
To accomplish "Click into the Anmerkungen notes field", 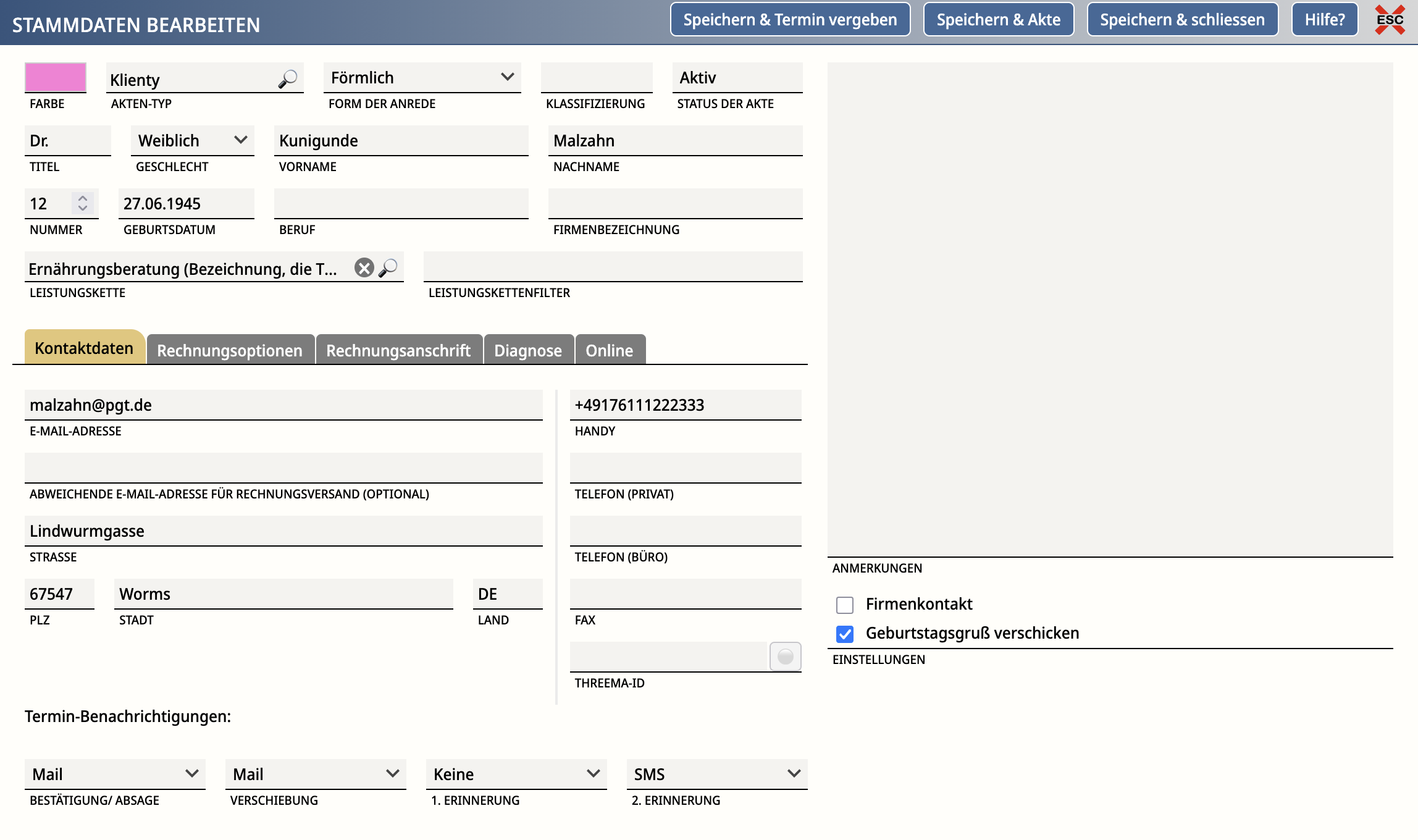I will click(1110, 309).
